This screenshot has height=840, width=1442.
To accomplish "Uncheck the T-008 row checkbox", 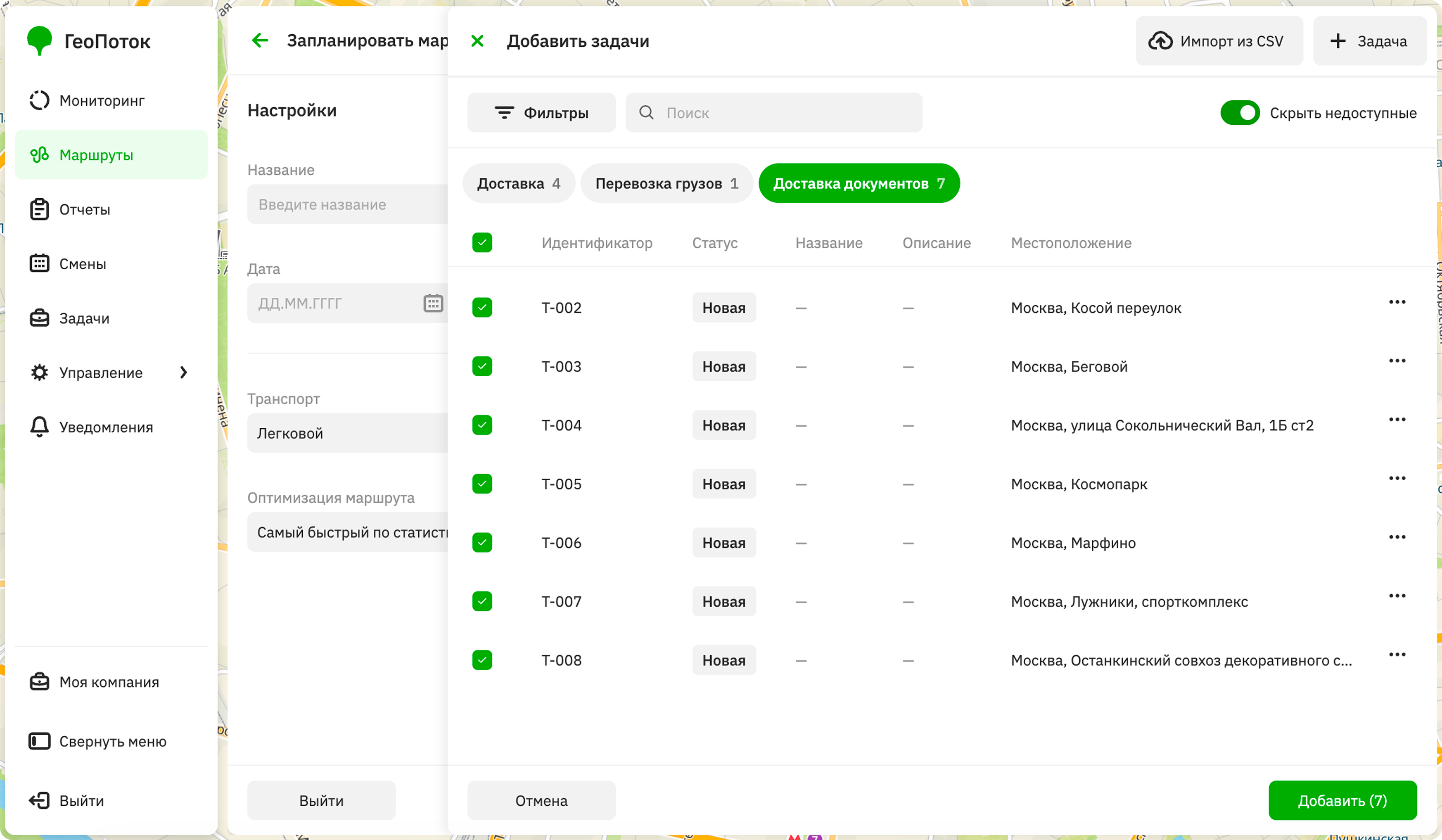I will [482, 660].
